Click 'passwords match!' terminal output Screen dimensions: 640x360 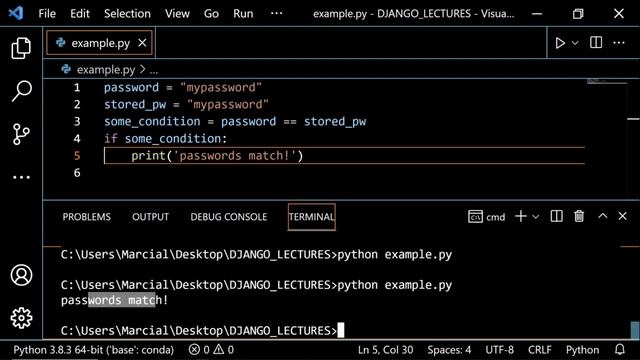click(x=114, y=300)
